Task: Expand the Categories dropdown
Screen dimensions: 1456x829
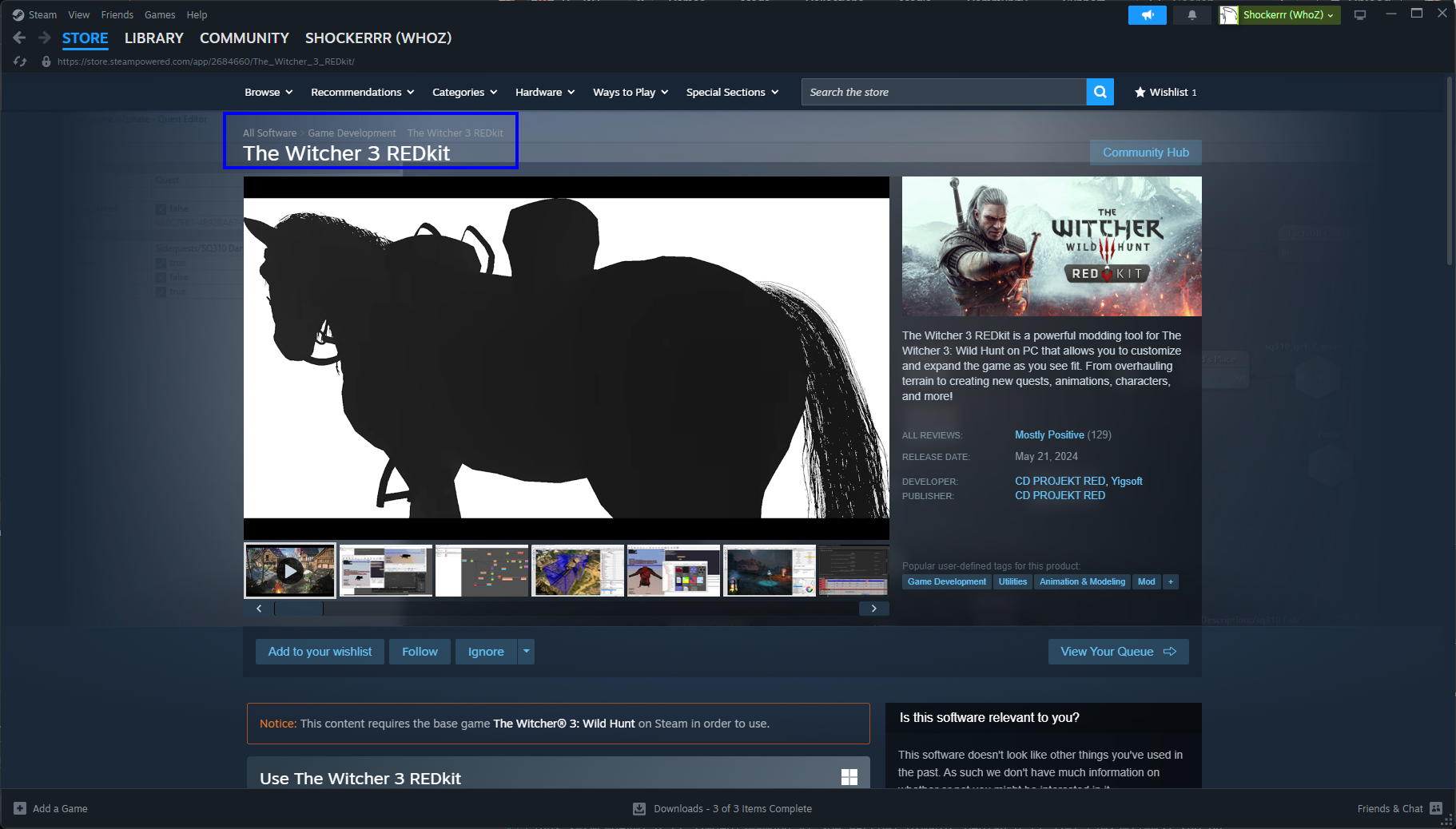Action: pyautogui.click(x=465, y=92)
